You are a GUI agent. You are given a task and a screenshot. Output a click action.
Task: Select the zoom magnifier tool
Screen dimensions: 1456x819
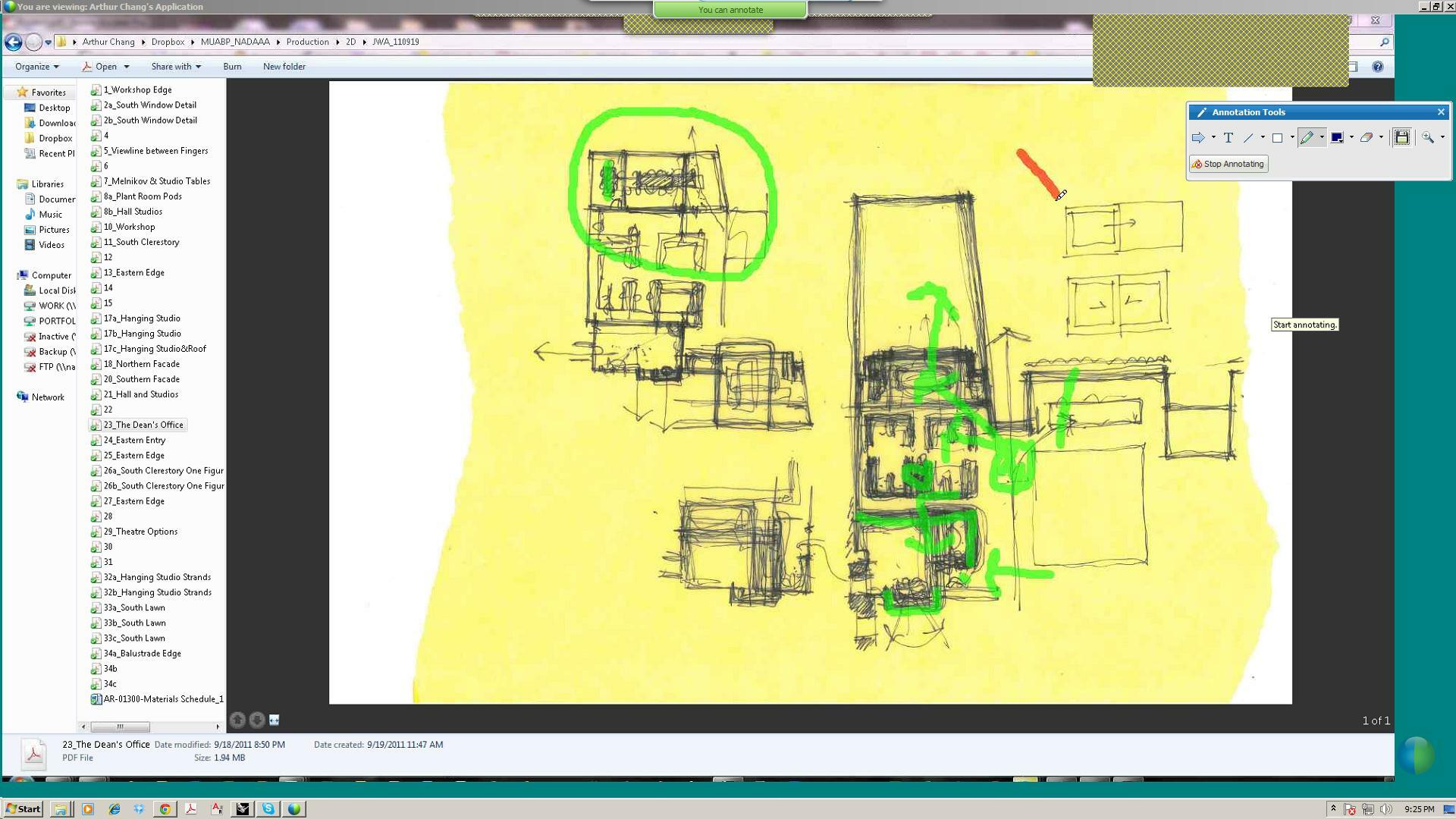[x=1428, y=138]
